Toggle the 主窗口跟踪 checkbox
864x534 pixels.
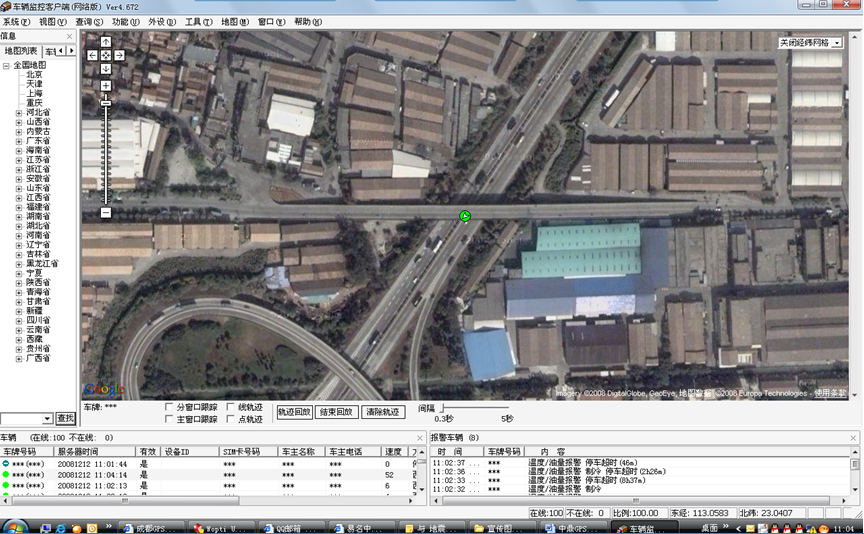[169, 420]
